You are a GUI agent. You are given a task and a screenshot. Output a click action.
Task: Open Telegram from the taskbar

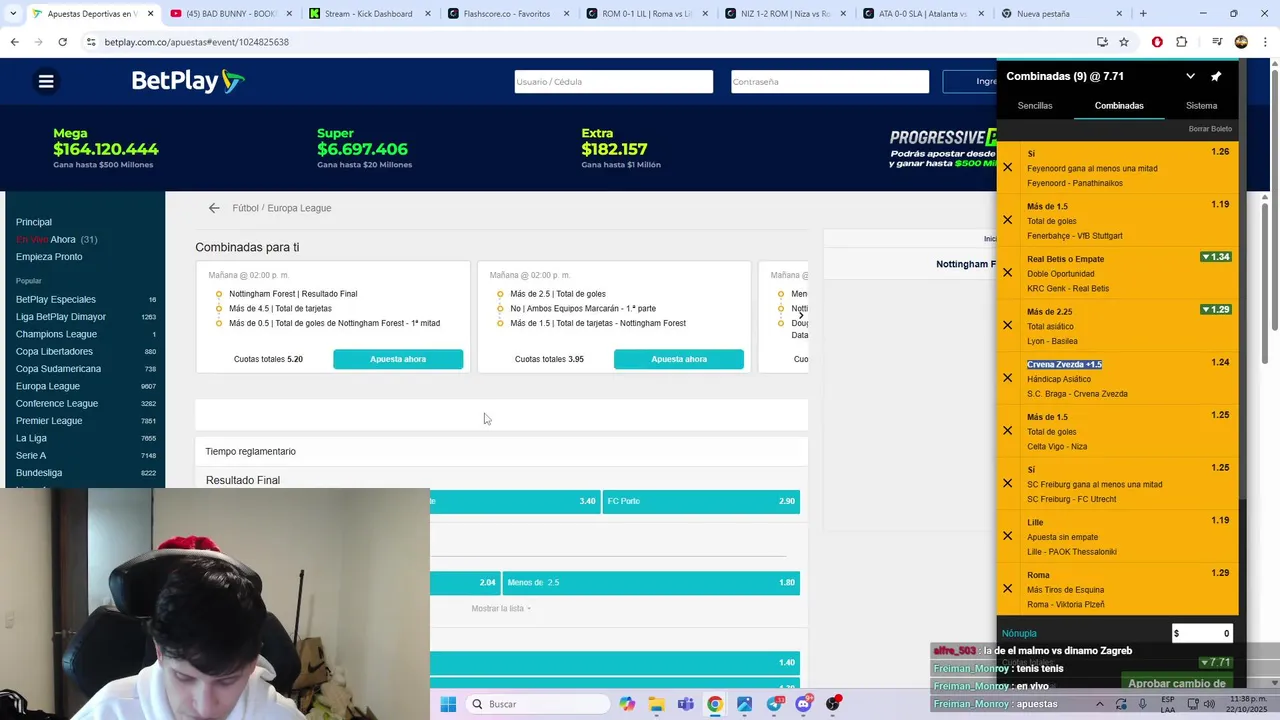[x=775, y=704]
